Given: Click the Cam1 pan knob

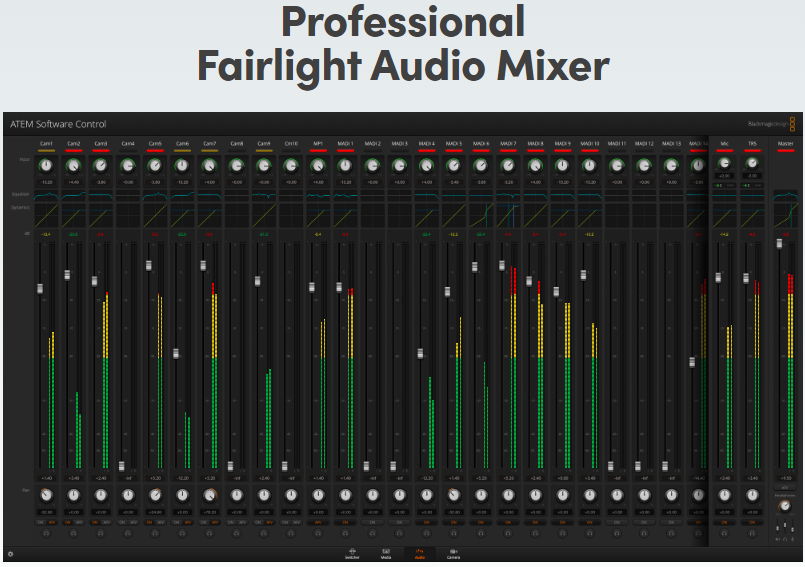Looking at the screenshot, I should (x=46, y=496).
